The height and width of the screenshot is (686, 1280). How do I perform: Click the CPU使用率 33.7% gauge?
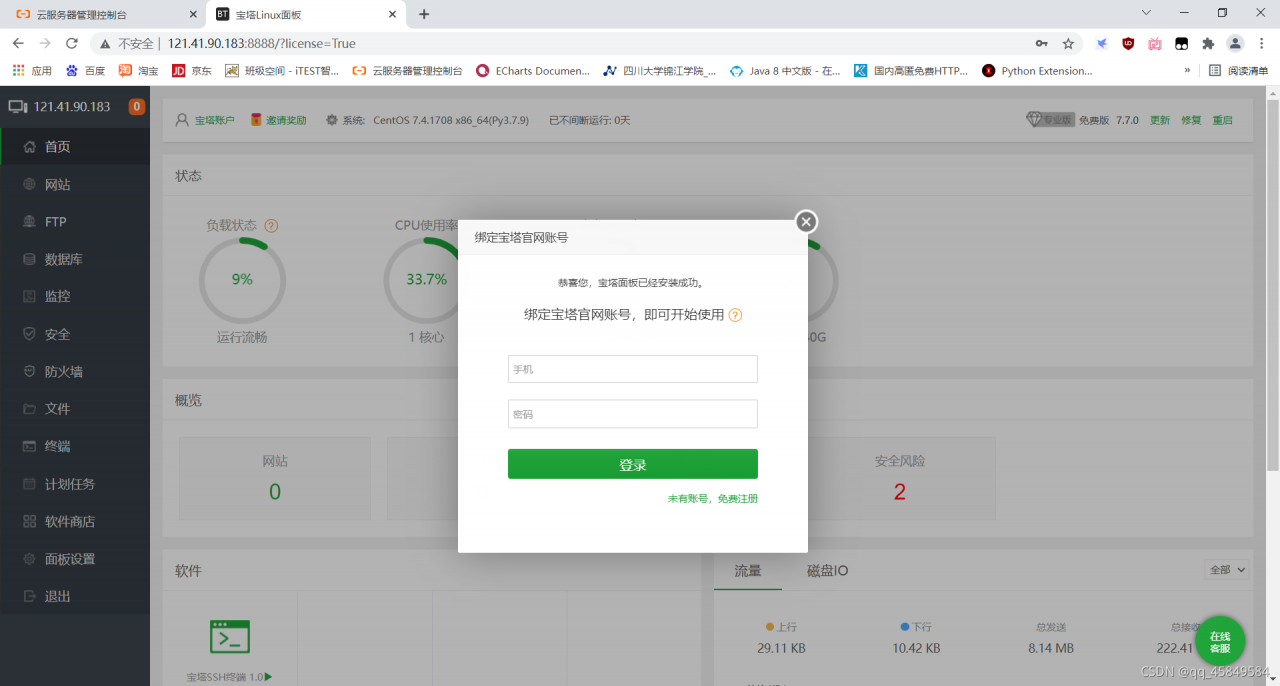pyautogui.click(x=427, y=280)
